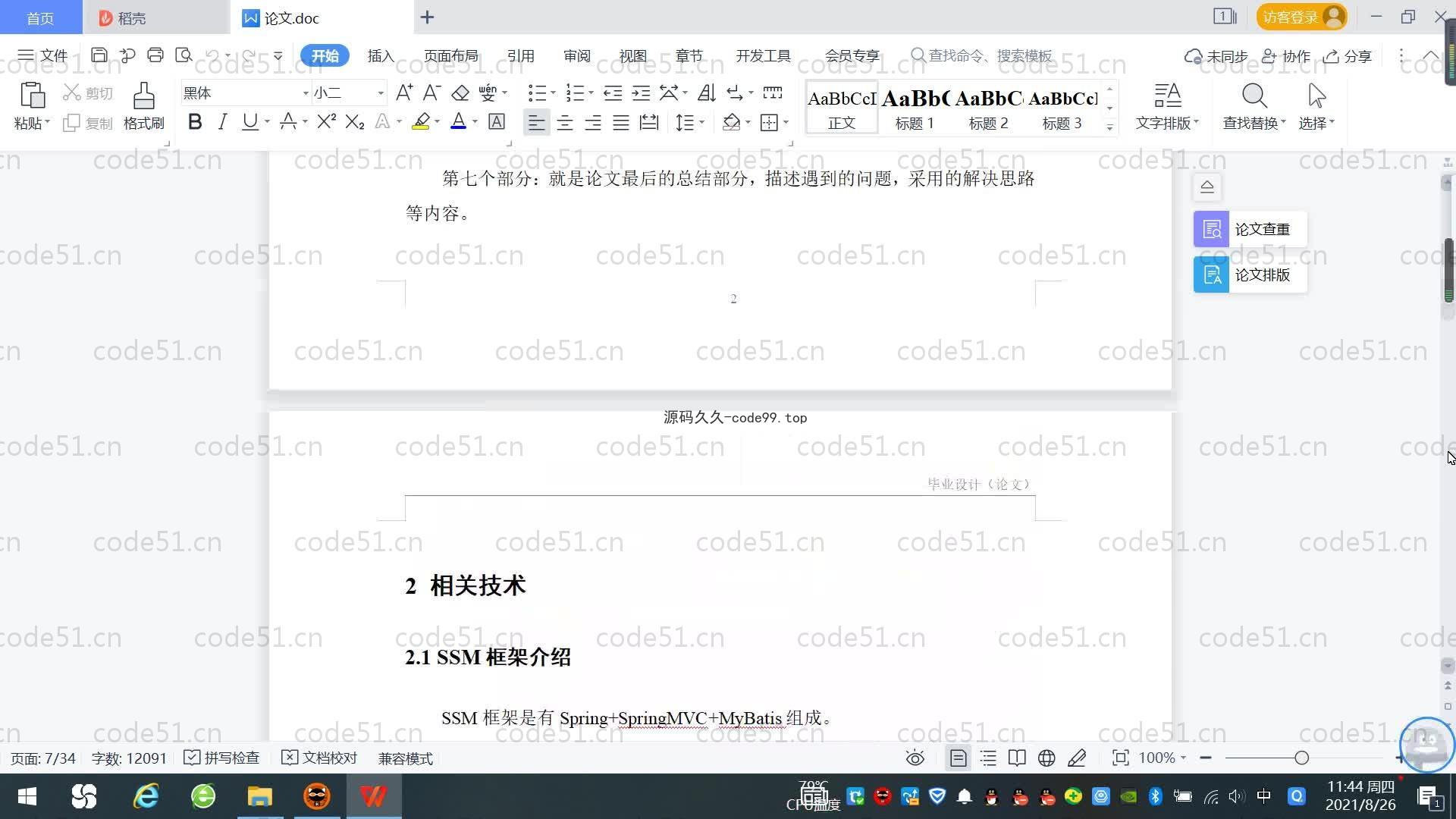Screen dimensions: 1456x819
Task: Click the Save icon in quick access toolbar
Action: point(99,55)
